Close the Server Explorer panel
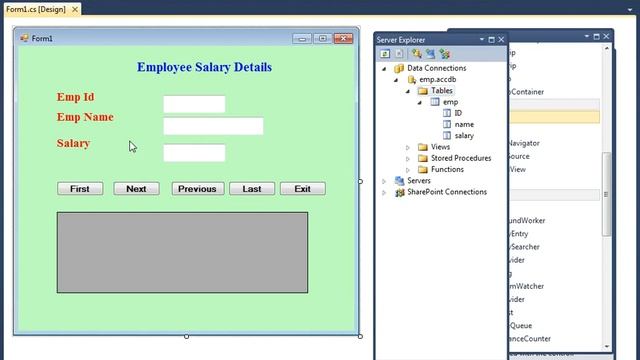This screenshot has width=640, height=360. [501, 40]
